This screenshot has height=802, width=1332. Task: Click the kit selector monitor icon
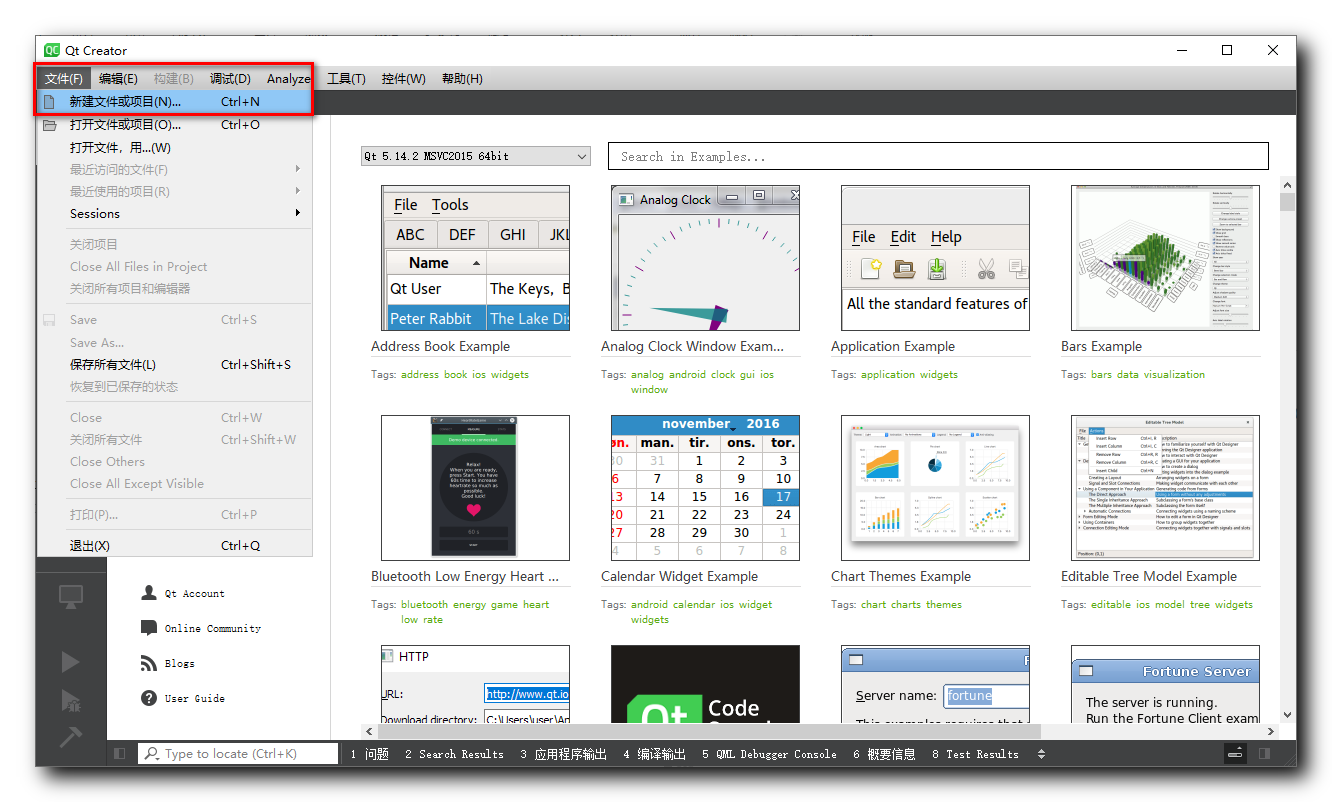(x=70, y=597)
